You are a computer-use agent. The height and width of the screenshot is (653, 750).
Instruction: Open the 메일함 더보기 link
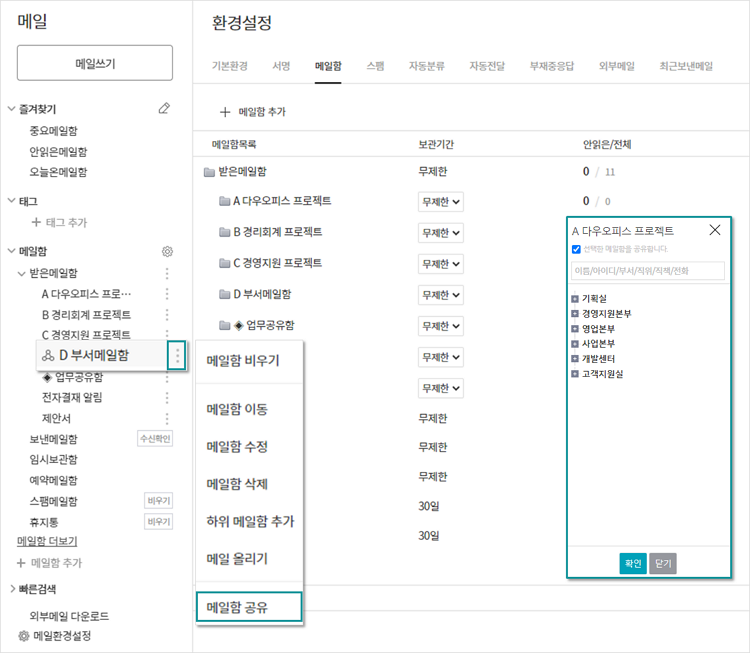(x=47, y=541)
